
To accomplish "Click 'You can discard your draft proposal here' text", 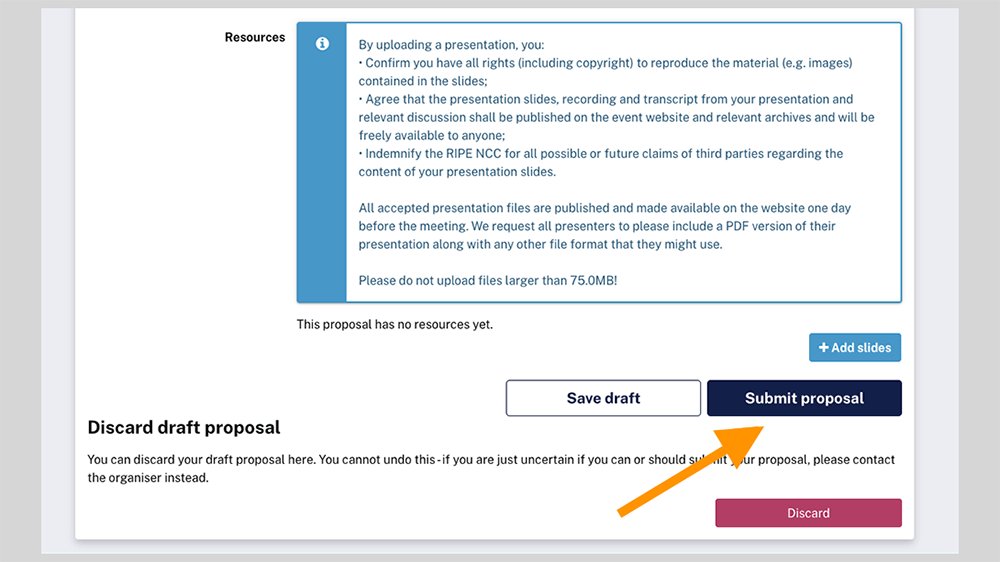I will click(400, 460).
